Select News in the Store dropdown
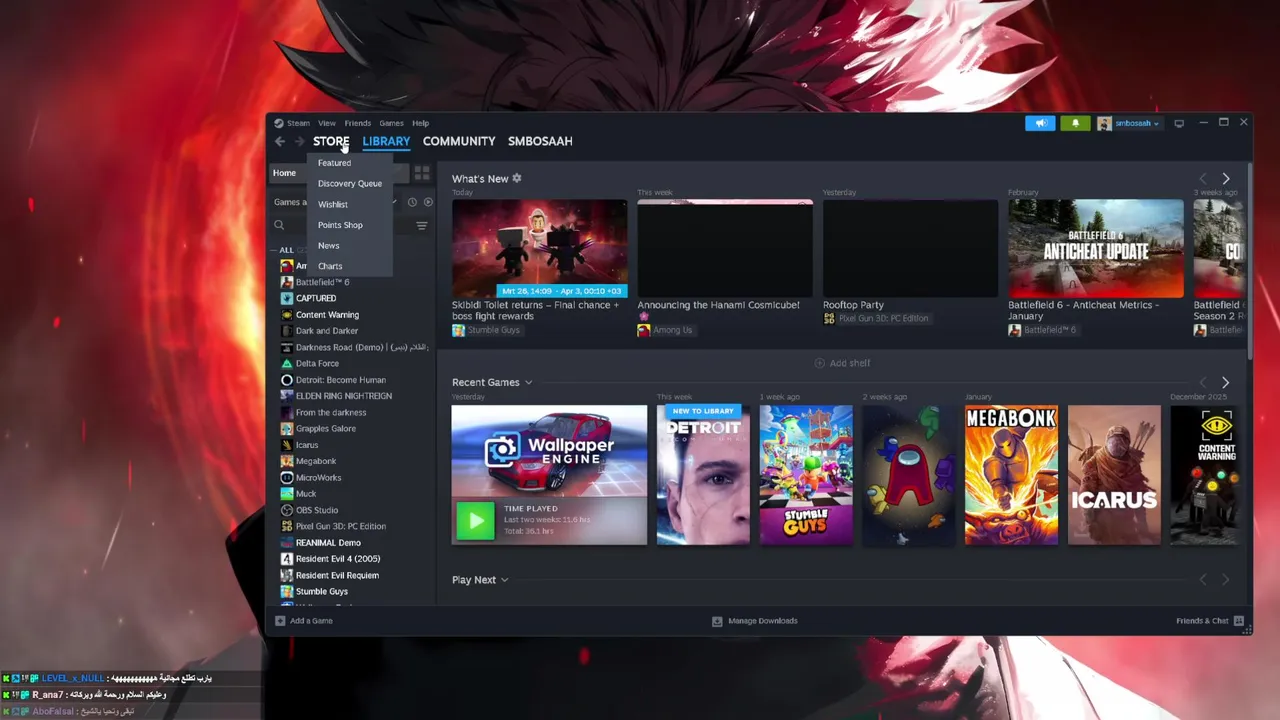The width and height of the screenshot is (1280, 720). click(x=329, y=246)
